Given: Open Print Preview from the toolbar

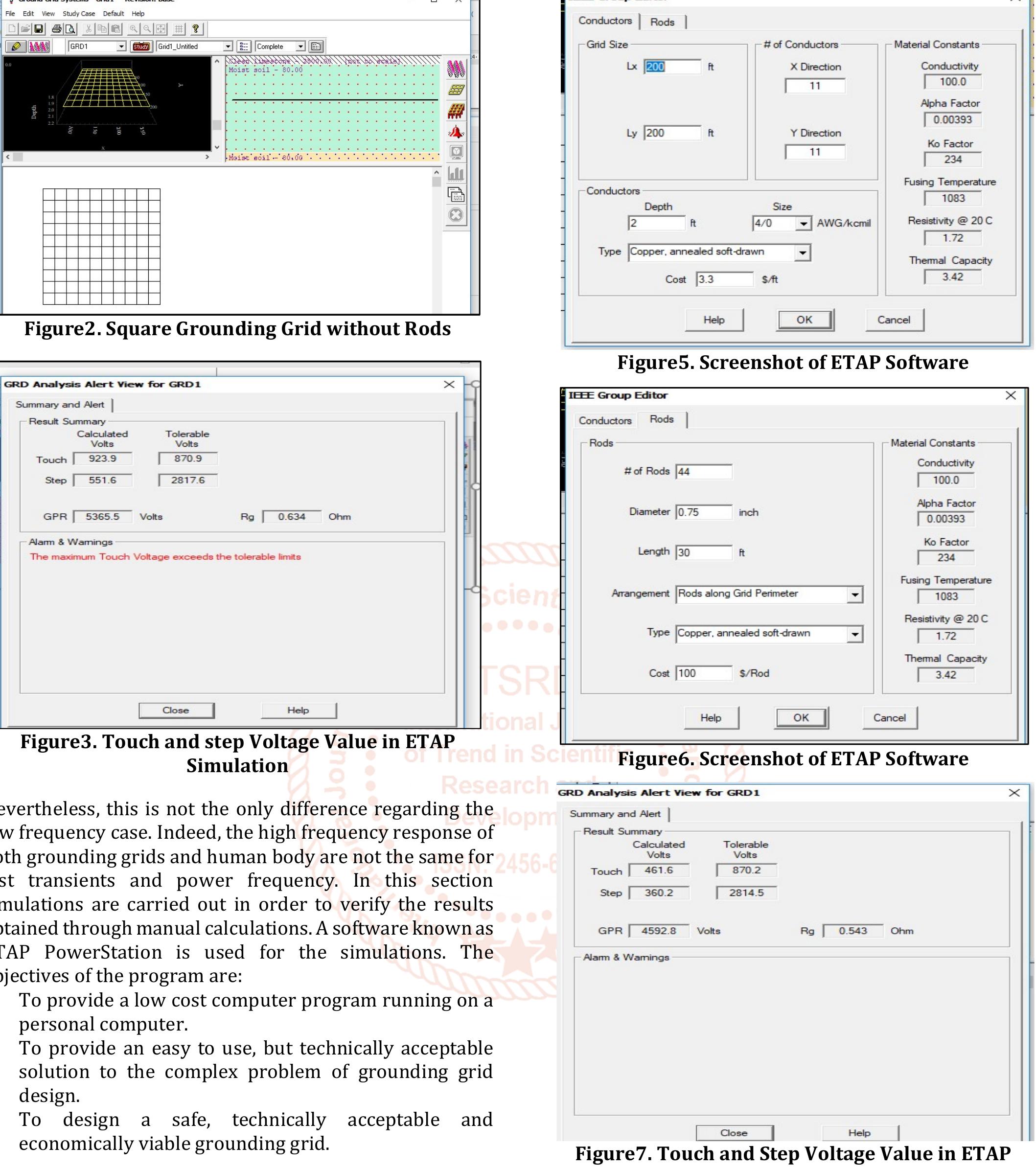Looking at the screenshot, I should [70, 29].
